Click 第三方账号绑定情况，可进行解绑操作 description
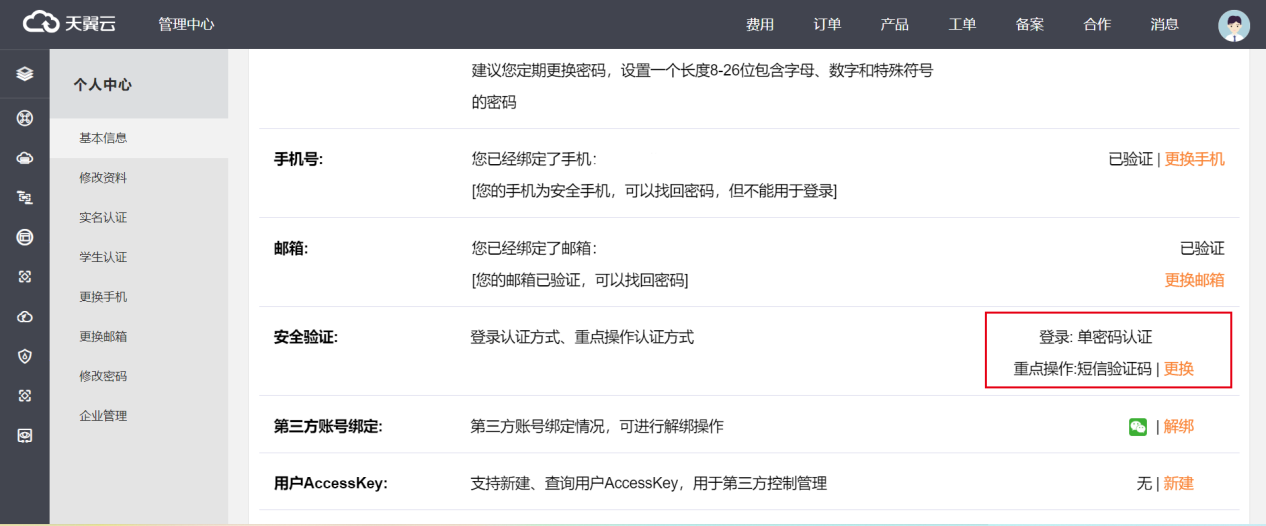This screenshot has height=526, width=1266. (597, 427)
